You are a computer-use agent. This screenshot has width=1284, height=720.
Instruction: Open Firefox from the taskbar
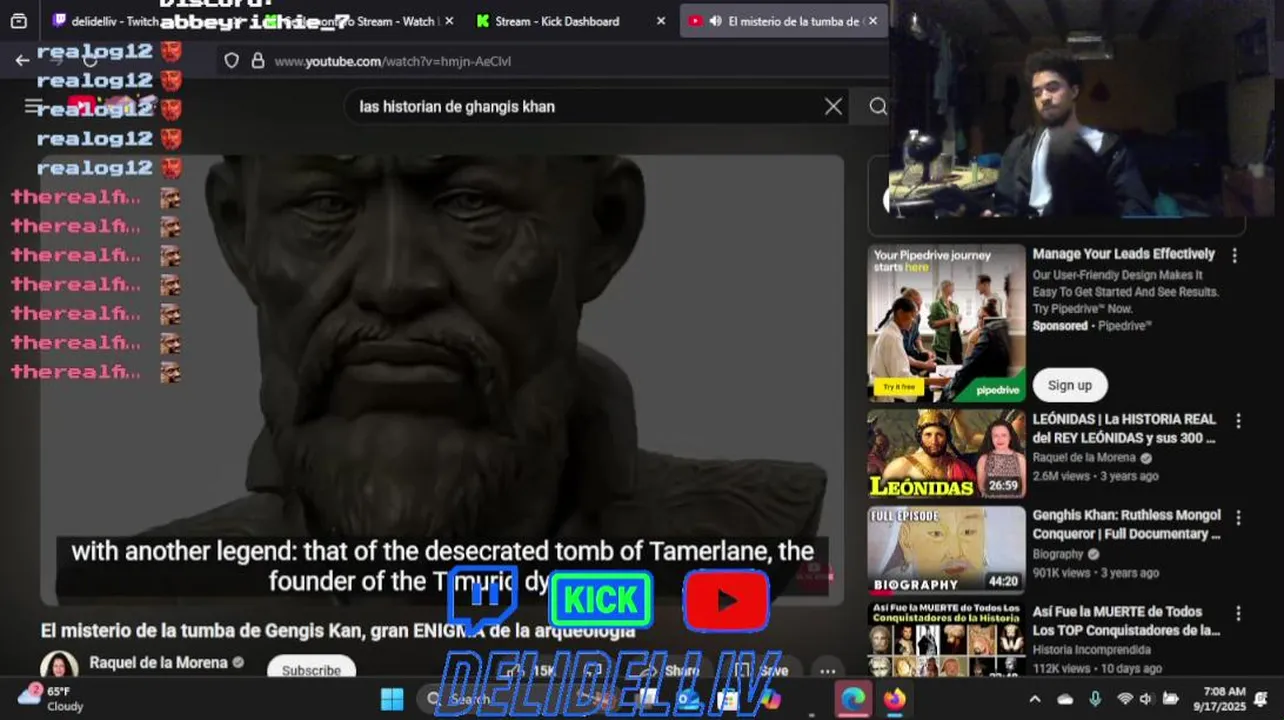(x=894, y=699)
